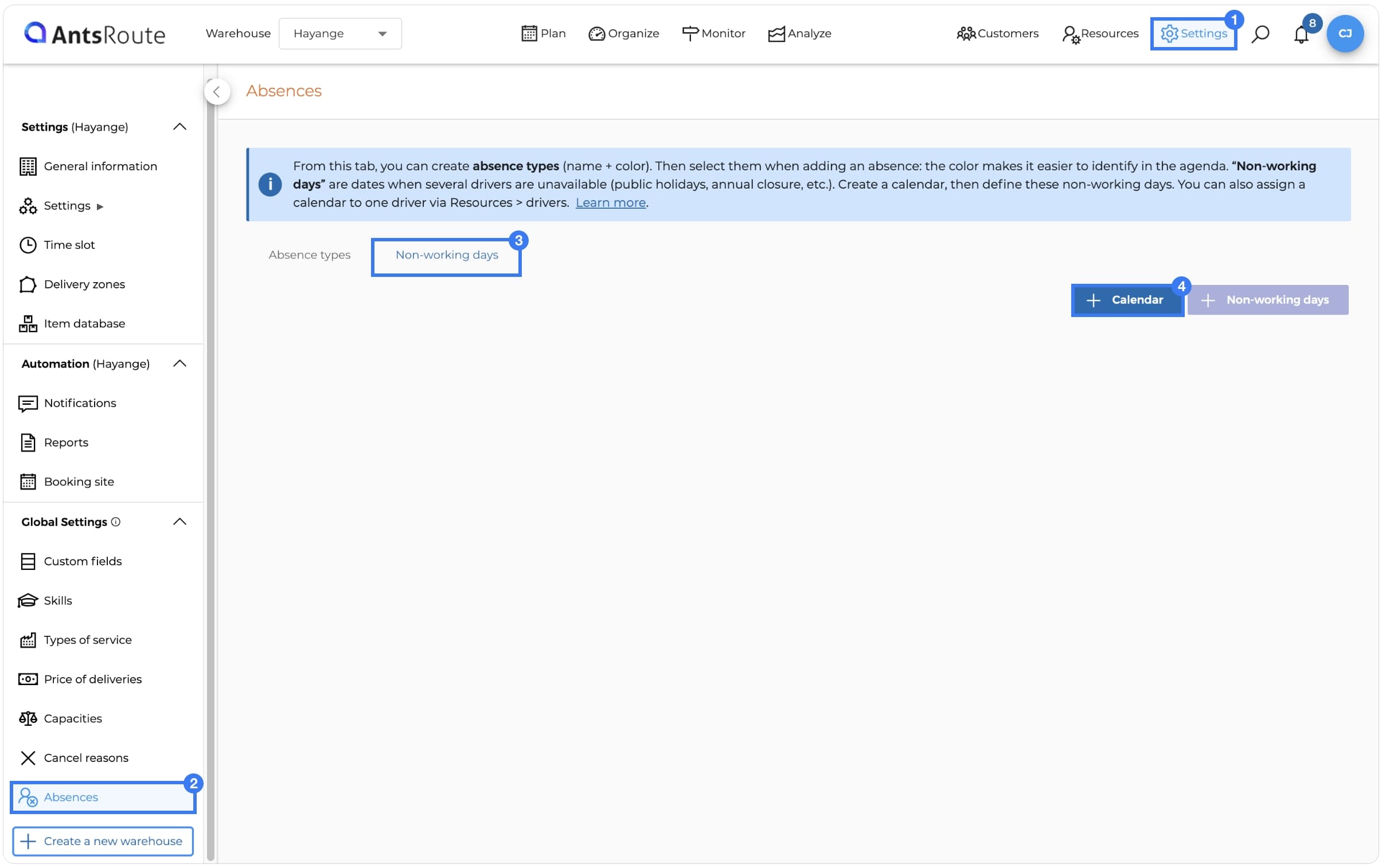Open Price of deliveries money icon
This screenshot has width=1382, height=868.
point(28,679)
